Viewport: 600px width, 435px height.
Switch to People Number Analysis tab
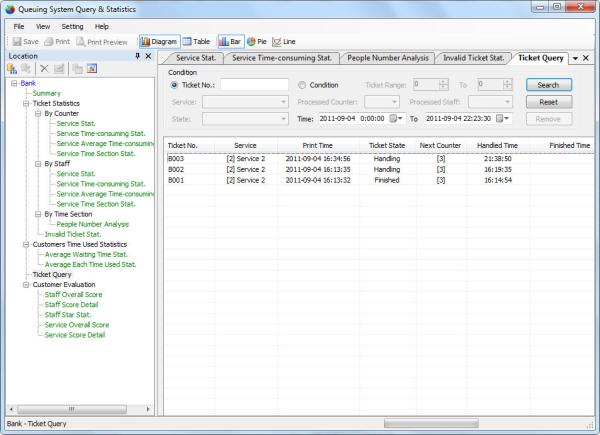pyautogui.click(x=388, y=58)
